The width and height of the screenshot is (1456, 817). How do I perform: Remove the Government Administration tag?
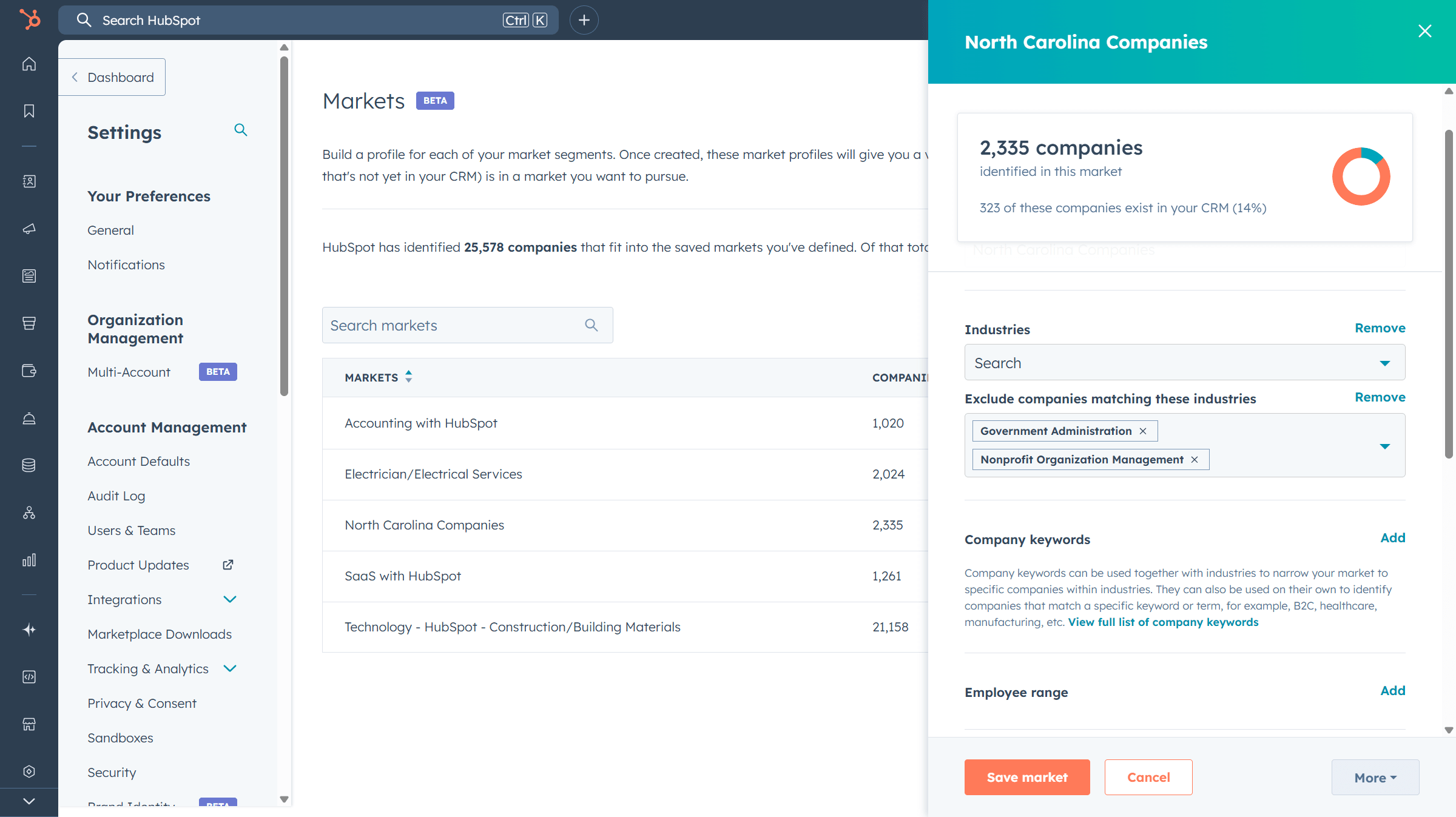click(1143, 431)
